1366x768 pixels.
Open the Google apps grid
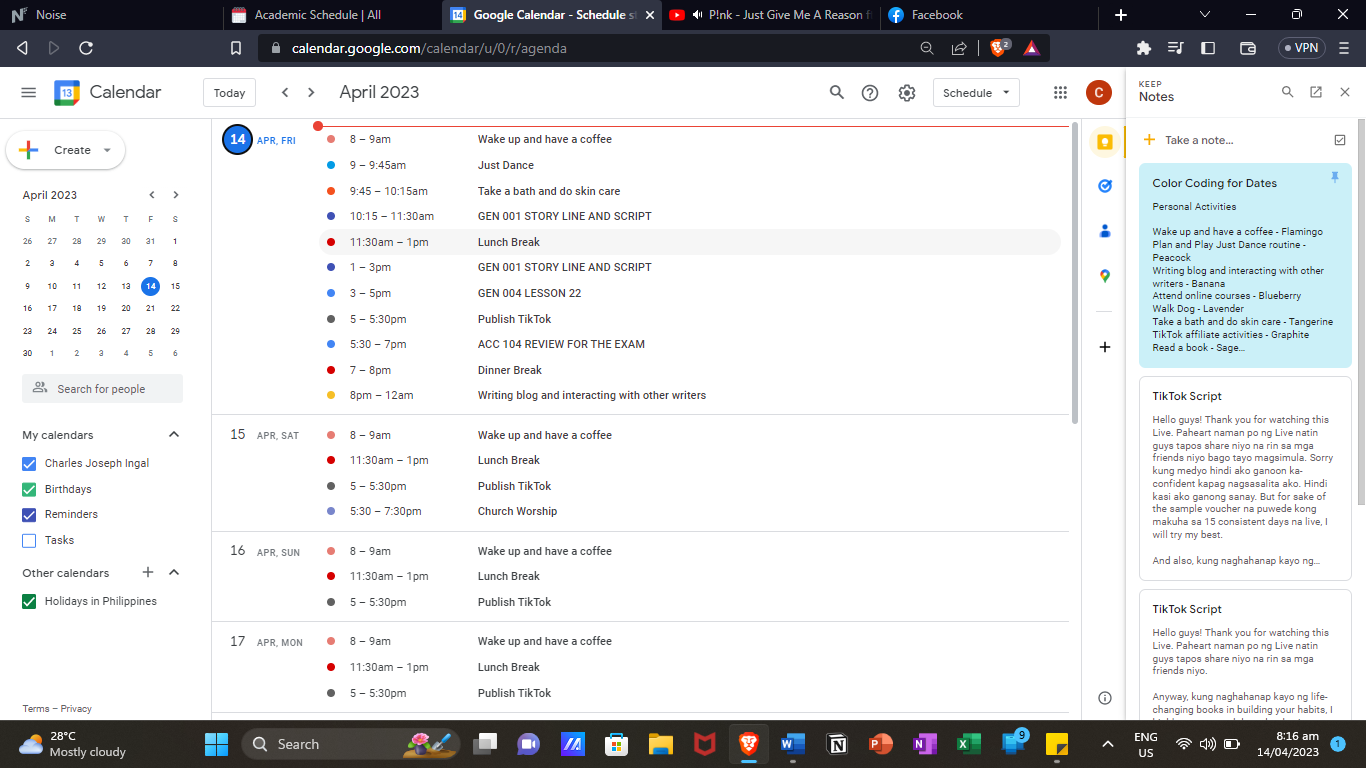tap(1061, 93)
